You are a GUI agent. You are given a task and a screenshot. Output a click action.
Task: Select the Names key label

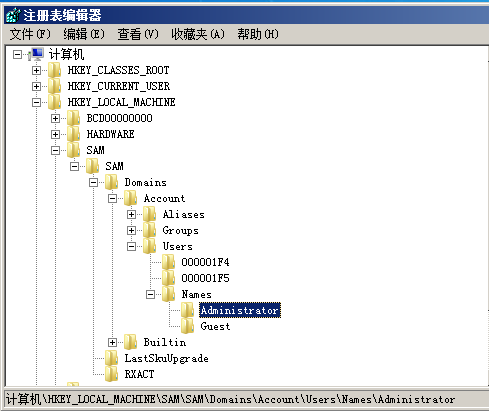click(196, 294)
